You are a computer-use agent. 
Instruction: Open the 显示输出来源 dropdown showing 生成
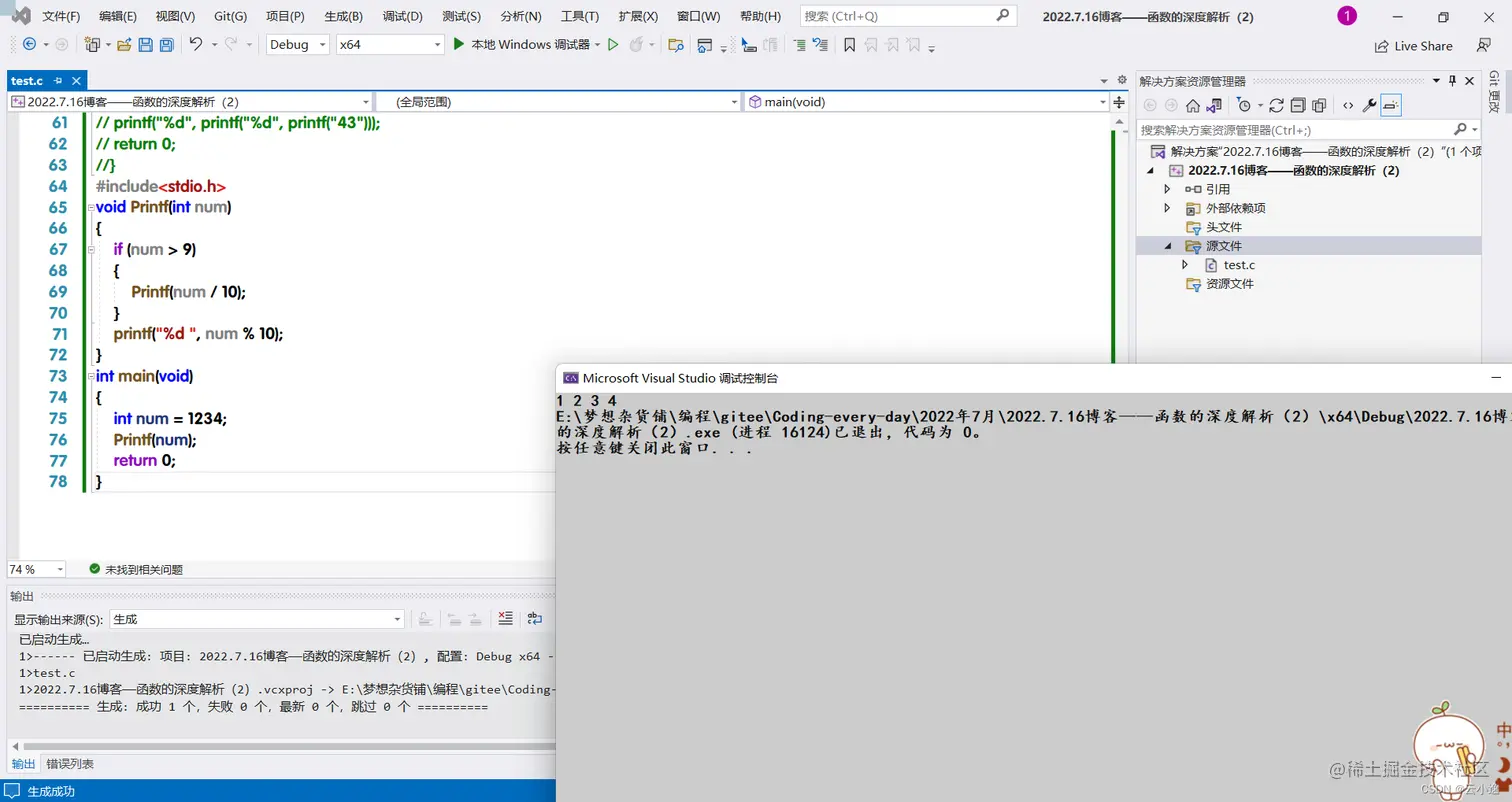click(257, 619)
